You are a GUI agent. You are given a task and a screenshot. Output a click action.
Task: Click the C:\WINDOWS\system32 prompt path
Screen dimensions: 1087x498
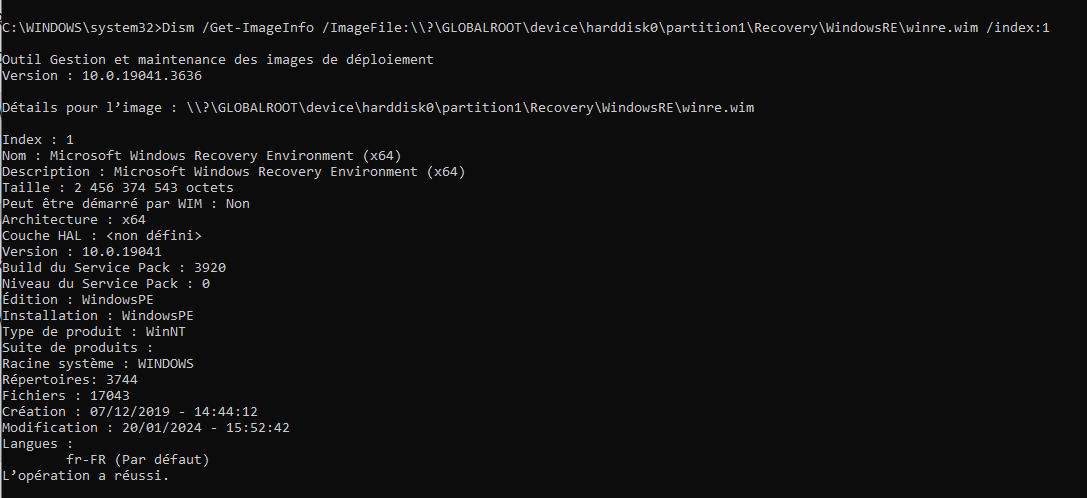pos(78,27)
